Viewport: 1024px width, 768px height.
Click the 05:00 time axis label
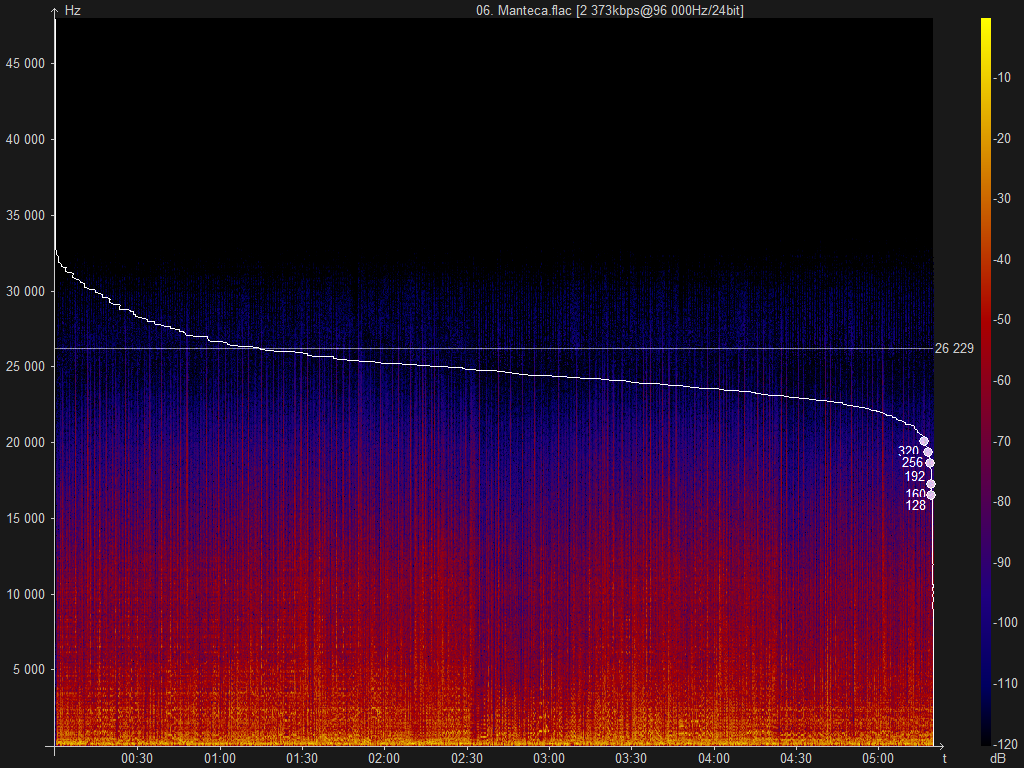point(878,758)
